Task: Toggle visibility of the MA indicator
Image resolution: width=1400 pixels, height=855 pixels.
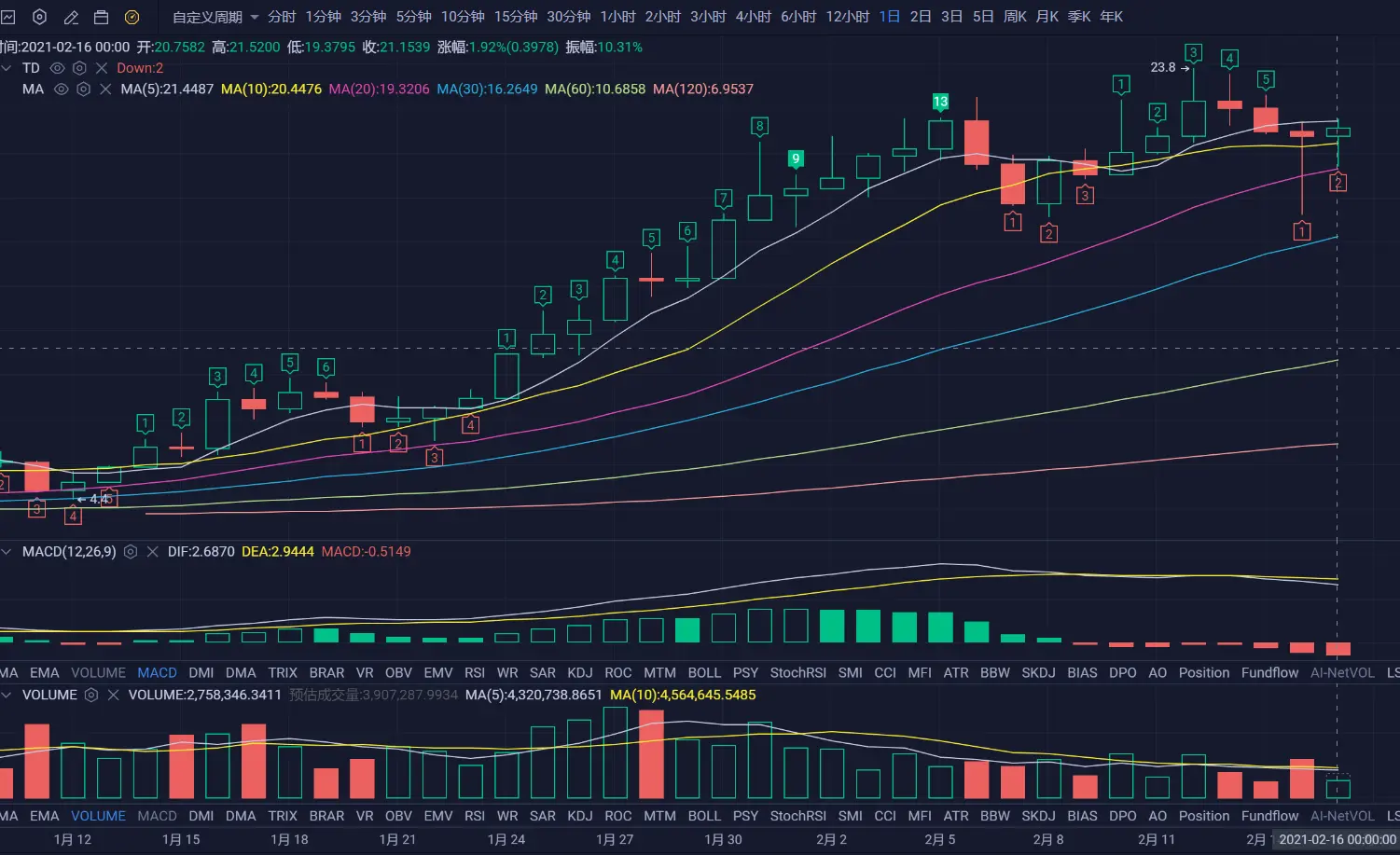Action: [62, 90]
